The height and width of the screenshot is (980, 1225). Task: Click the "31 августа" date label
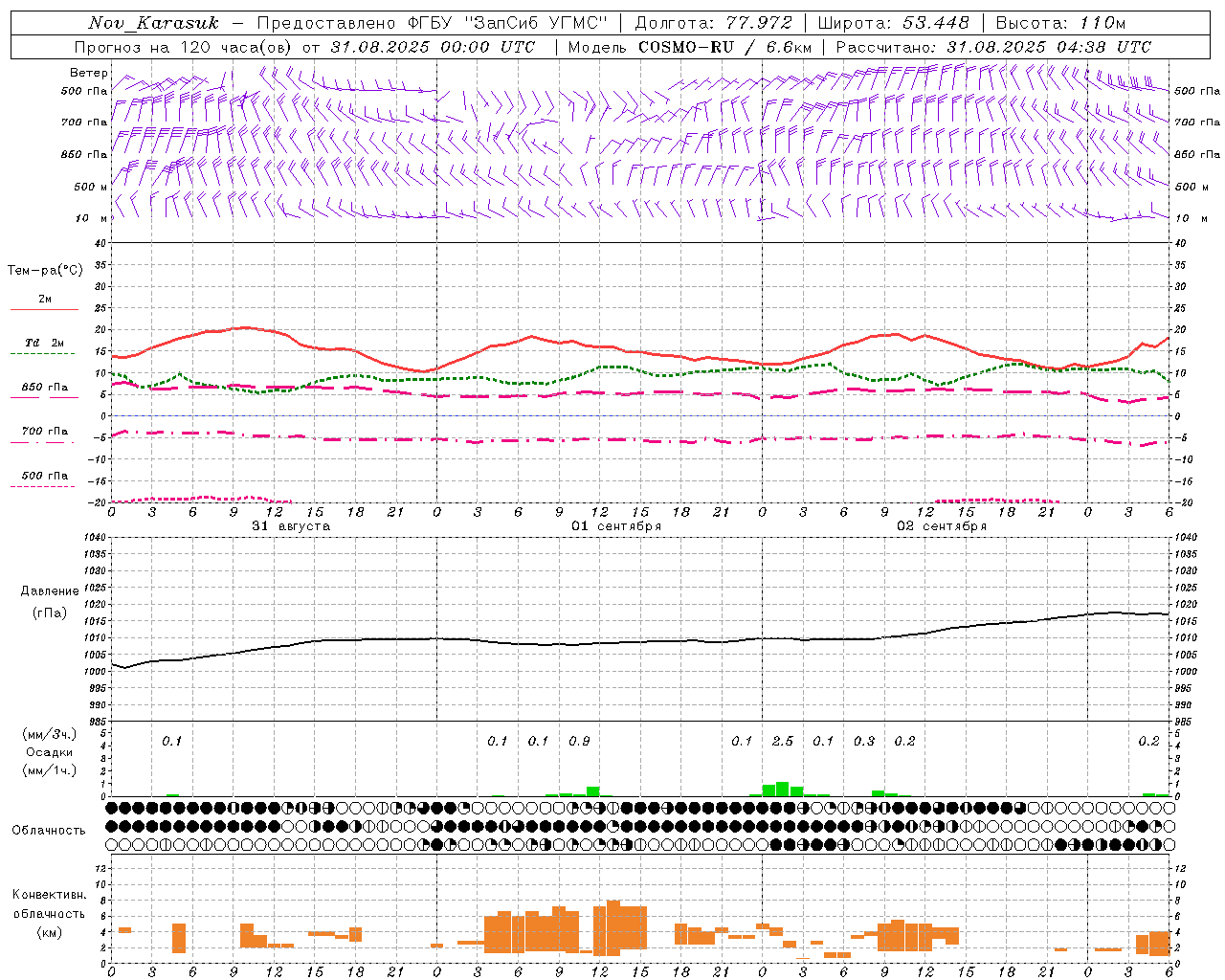[291, 526]
